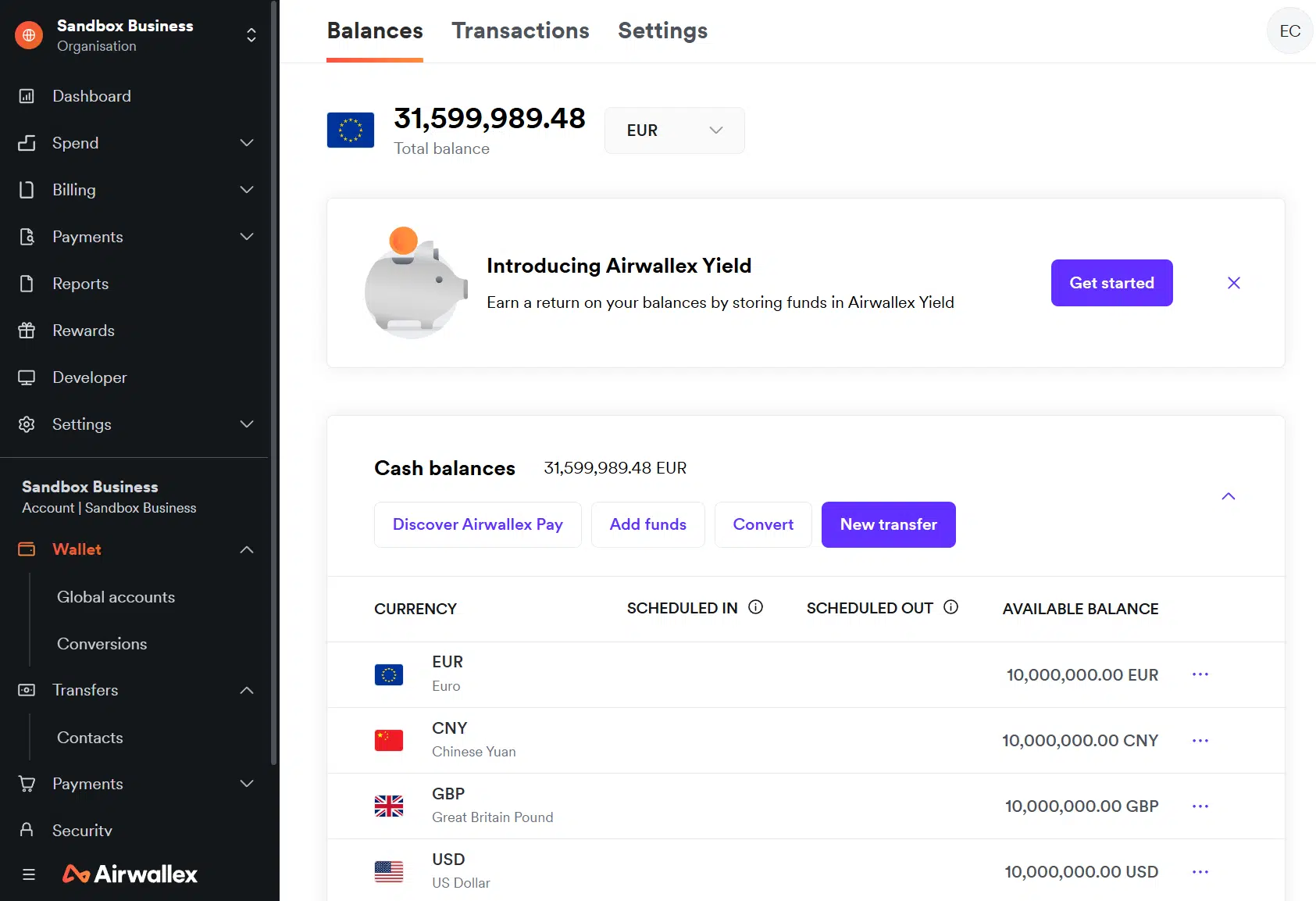Viewport: 1316px width, 901px height.
Task: Open the more options menu for GBP row
Action: point(1200,806)
